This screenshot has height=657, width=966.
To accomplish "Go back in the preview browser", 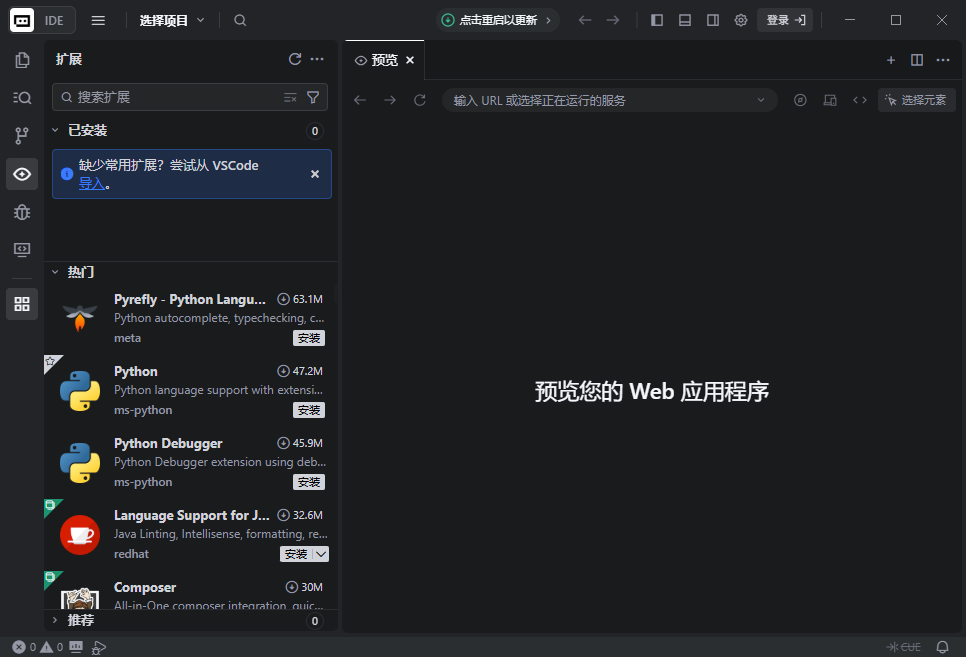I will (360, 100).
